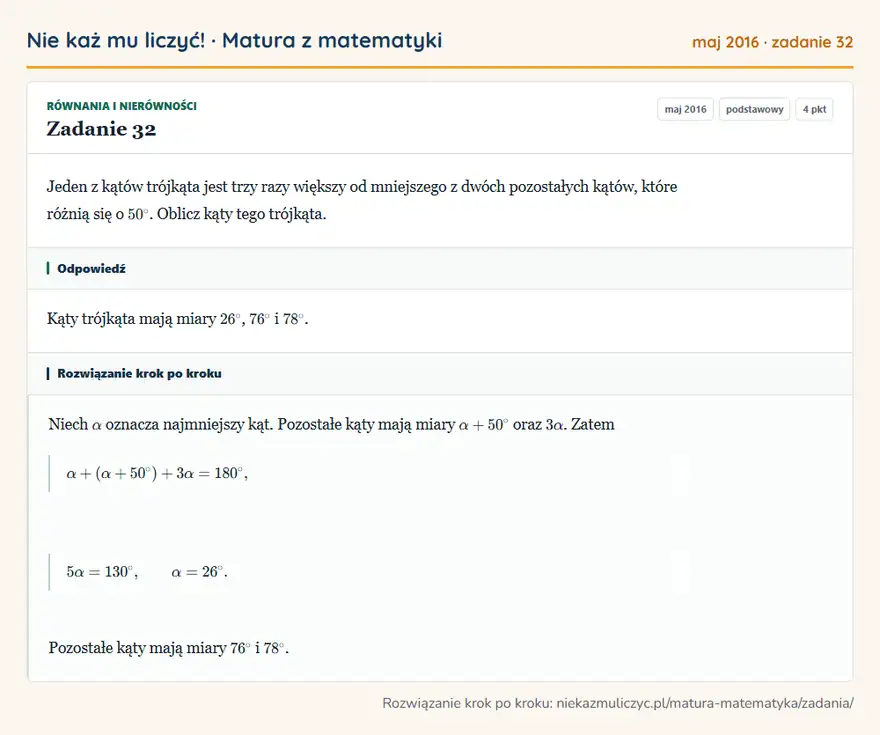Open the footer link niekazmuliczyc.pl/matura-matematyka/zadania/
Screen dimensions: 880x735
(x=705, y=704)
